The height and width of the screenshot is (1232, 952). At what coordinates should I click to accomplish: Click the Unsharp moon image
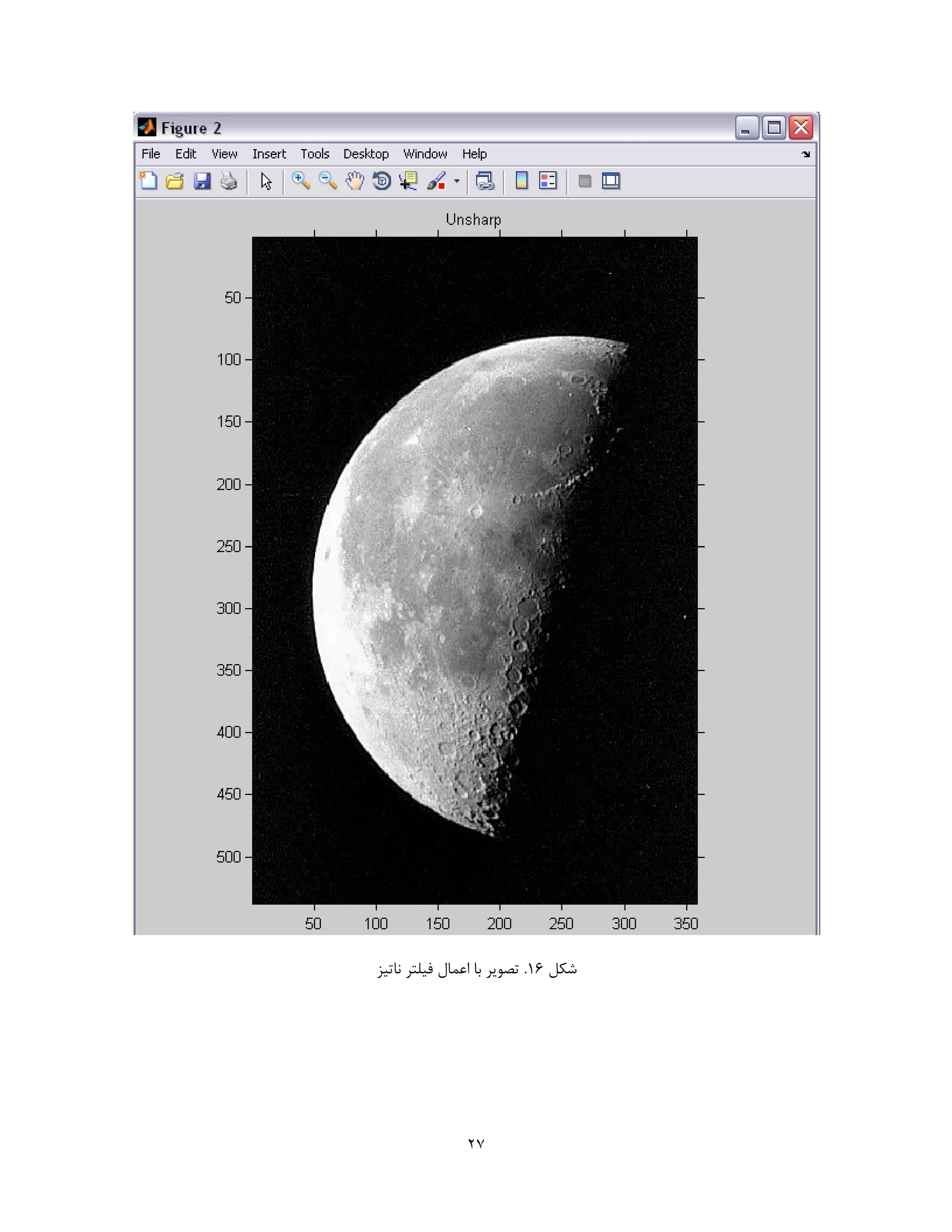[474, 570]
